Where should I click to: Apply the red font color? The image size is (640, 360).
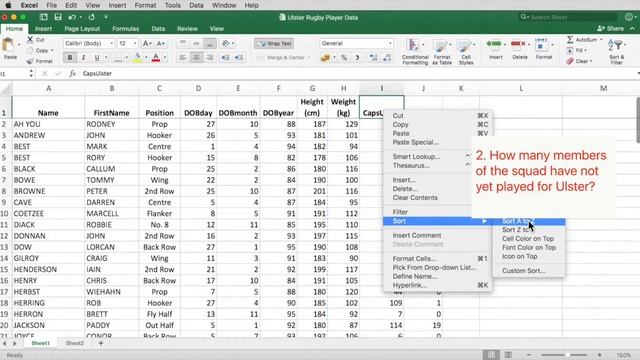(x=156, y=58)
